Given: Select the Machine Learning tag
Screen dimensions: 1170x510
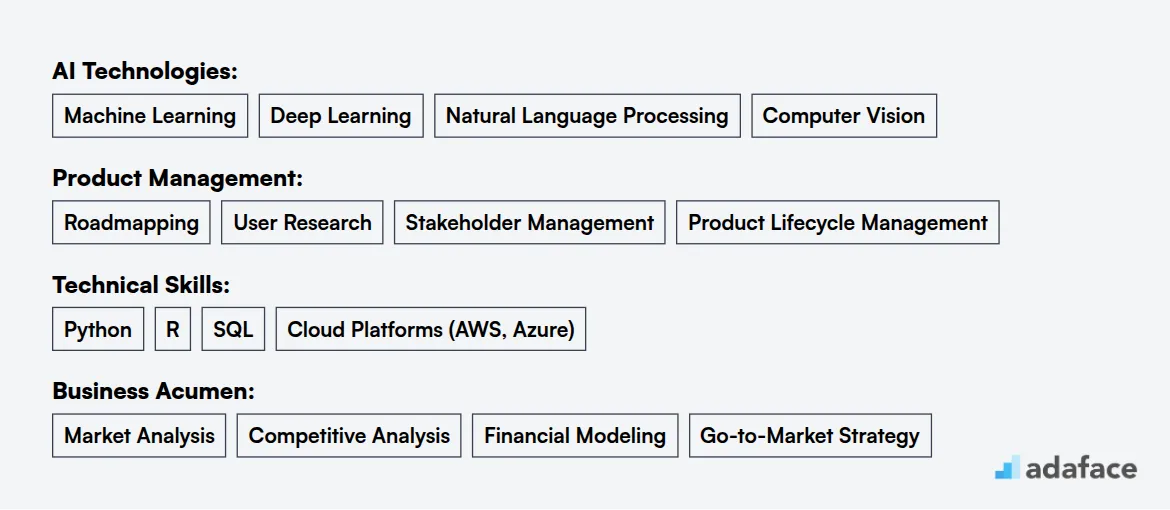Looking at the screenshot, I should (x=150, y=116).
